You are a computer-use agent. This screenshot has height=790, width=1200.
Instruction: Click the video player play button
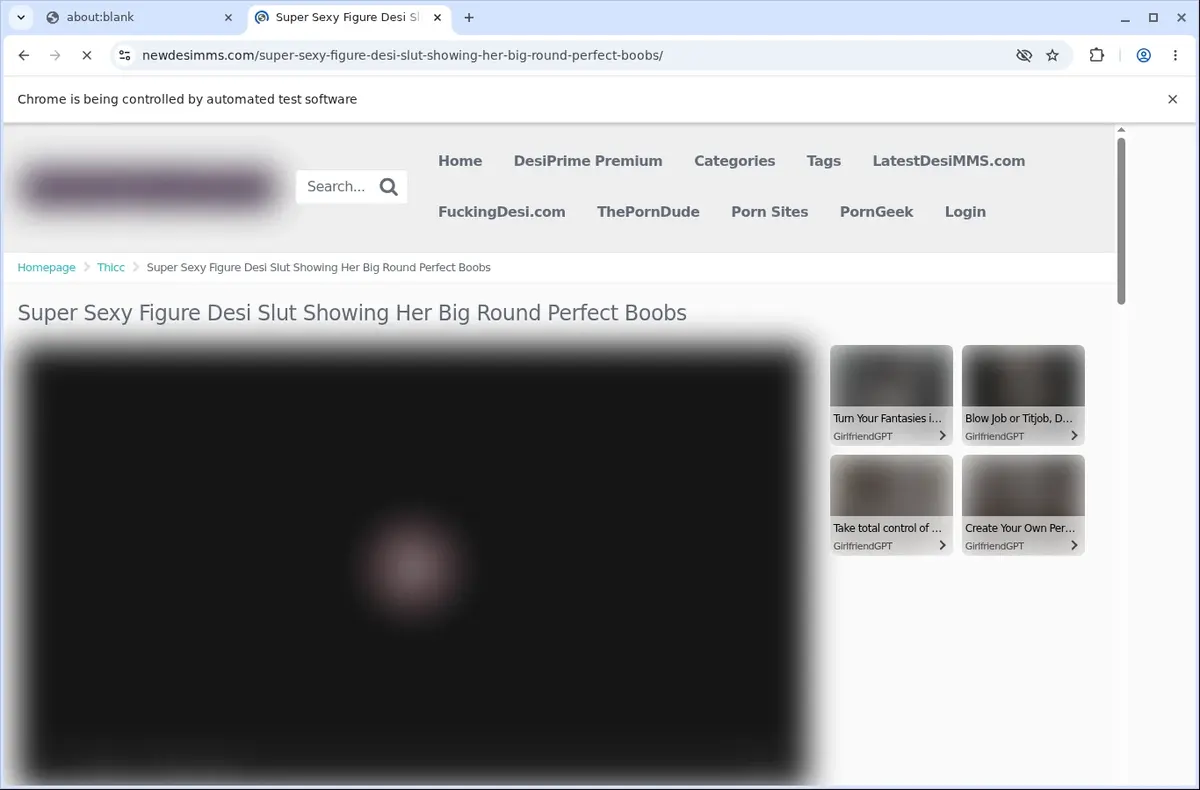click(413, 565)
